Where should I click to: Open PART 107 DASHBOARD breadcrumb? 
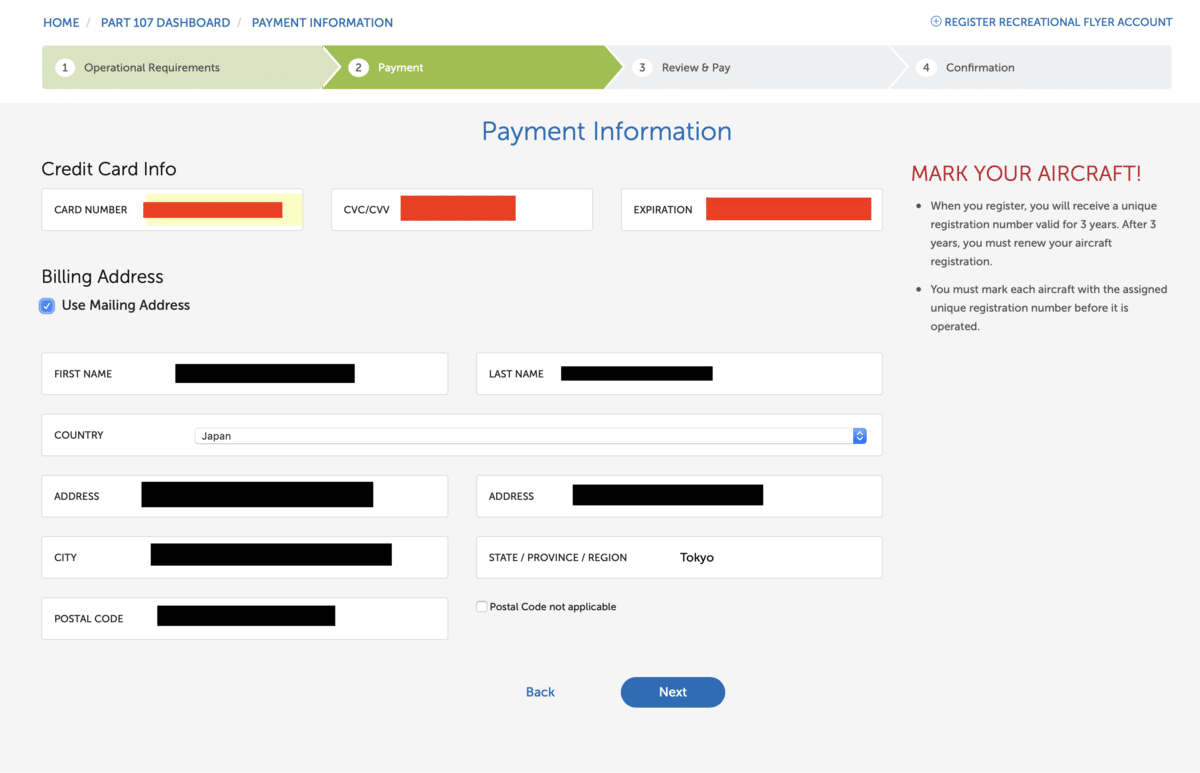[x=165, y=22]
